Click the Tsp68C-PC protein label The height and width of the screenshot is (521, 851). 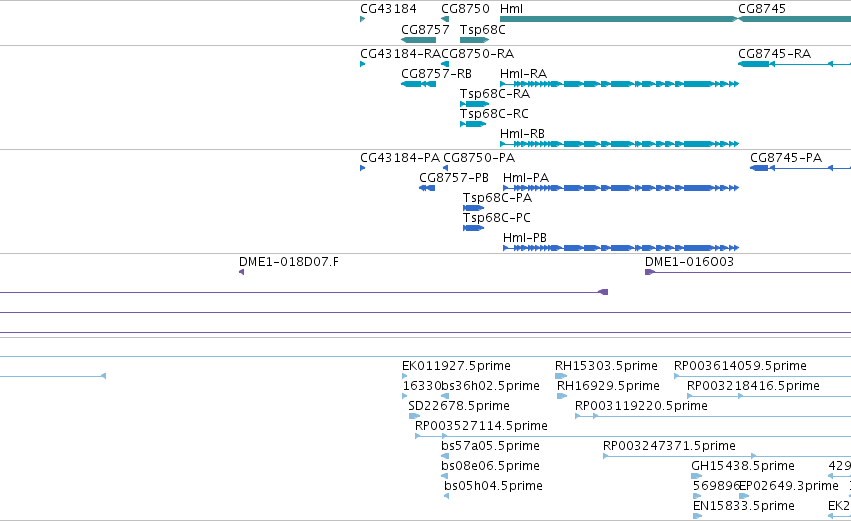497,218
